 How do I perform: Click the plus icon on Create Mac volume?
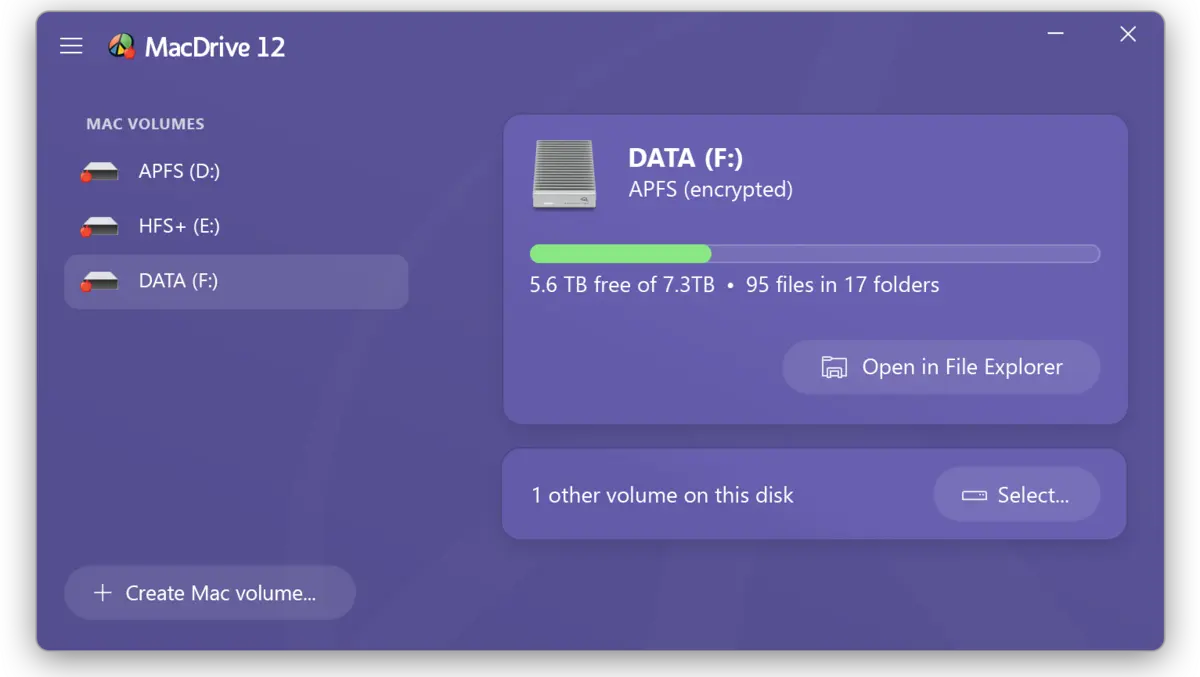pos(102,592)
